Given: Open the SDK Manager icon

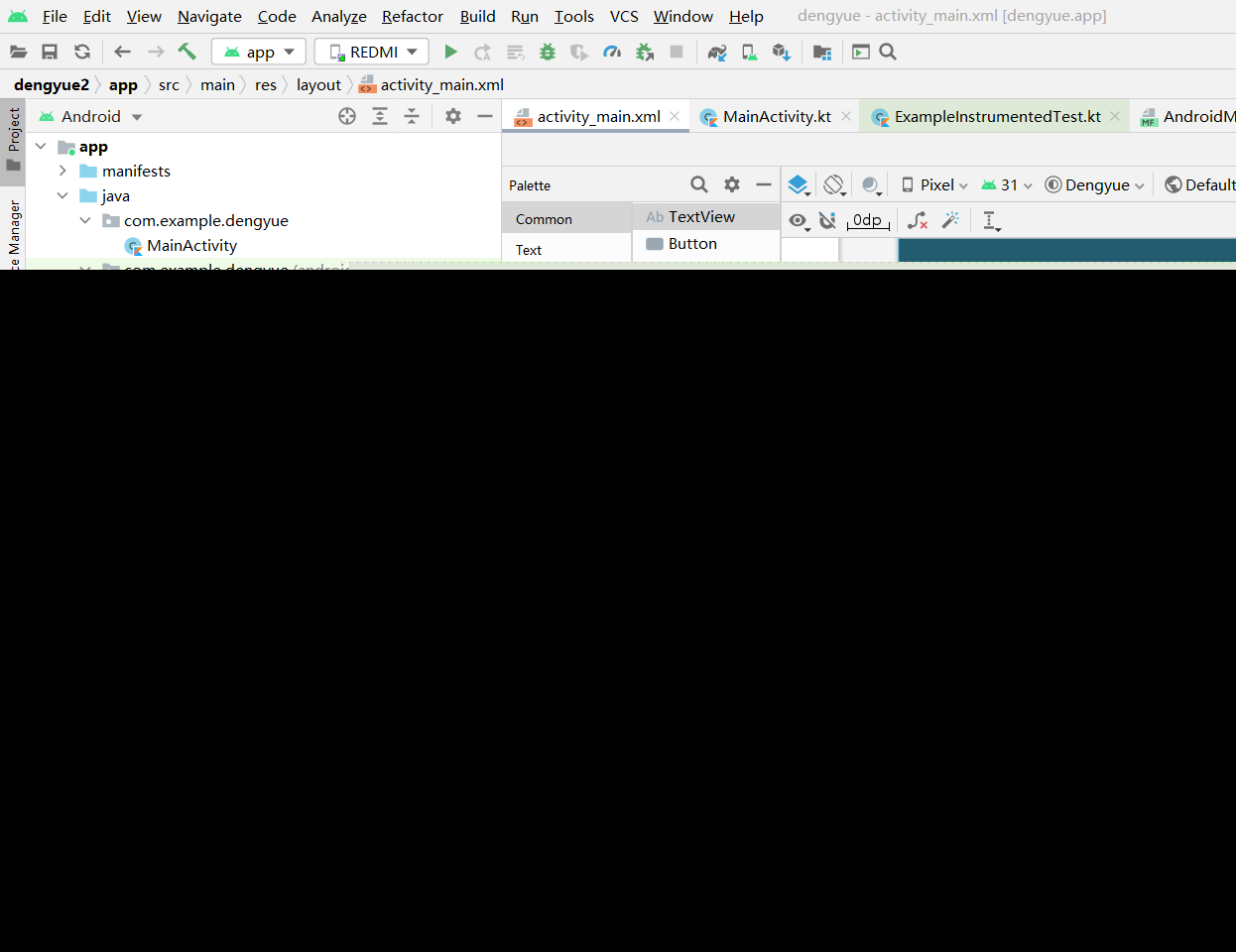Looking at the screenshot, I should (782, 52).
